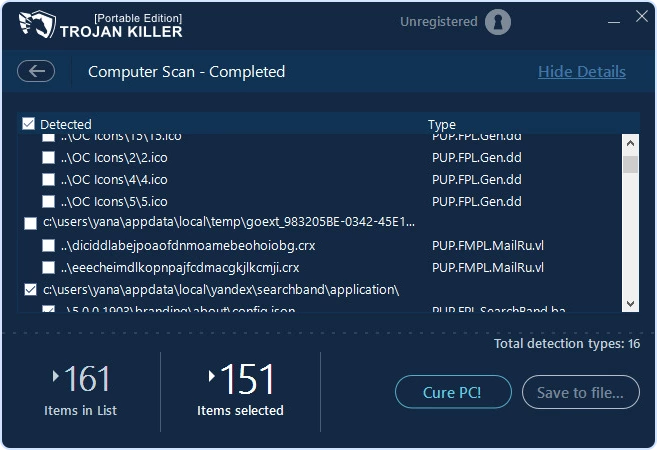This screenshot has width=657, height=450.
Task: Check the diciddlabejpoaofdnmoamebeohoiobg.crx checkbox
Action: click(x=49, y=246)
